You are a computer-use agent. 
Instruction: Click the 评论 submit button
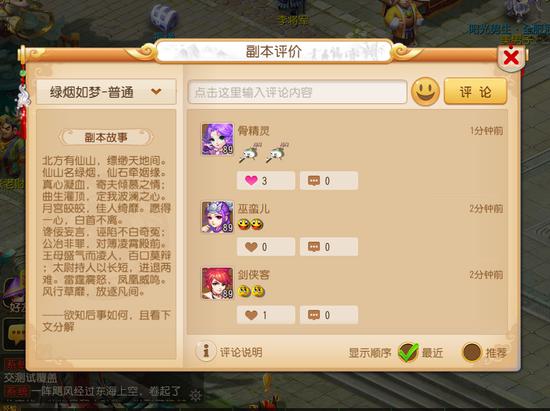[x=475, y=92]
